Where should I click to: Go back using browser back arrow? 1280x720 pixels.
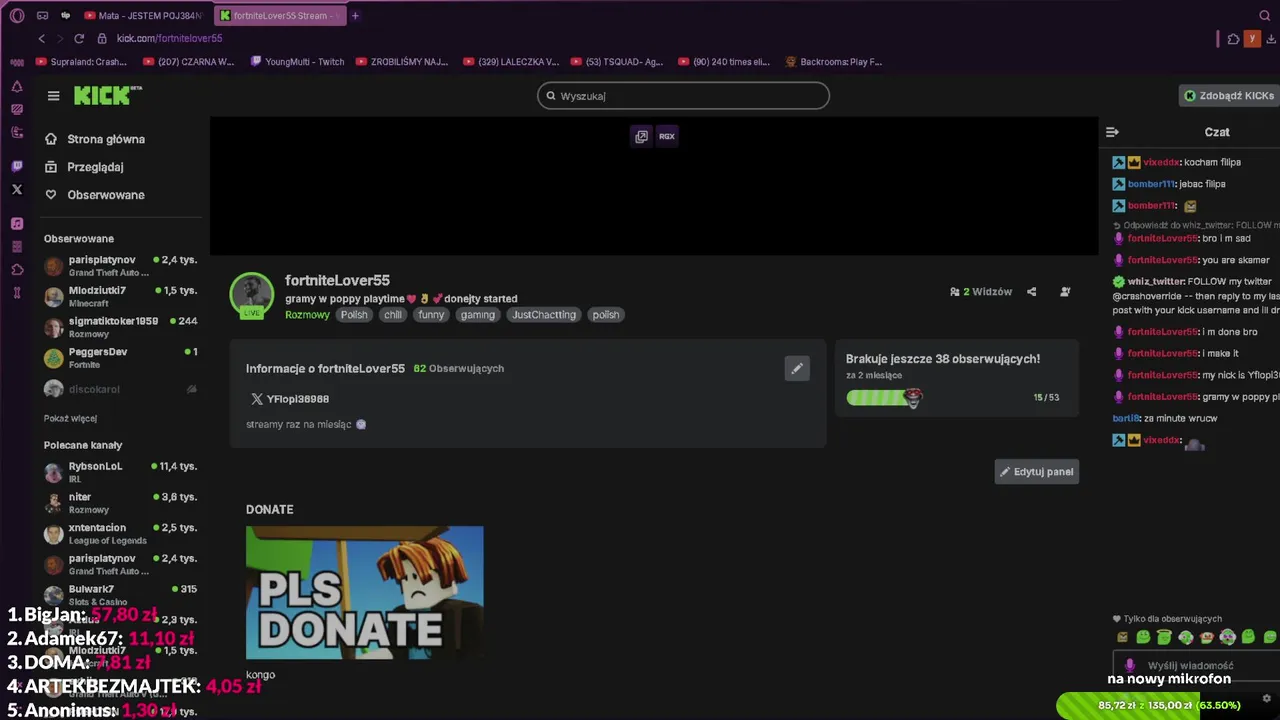[41, 38]
